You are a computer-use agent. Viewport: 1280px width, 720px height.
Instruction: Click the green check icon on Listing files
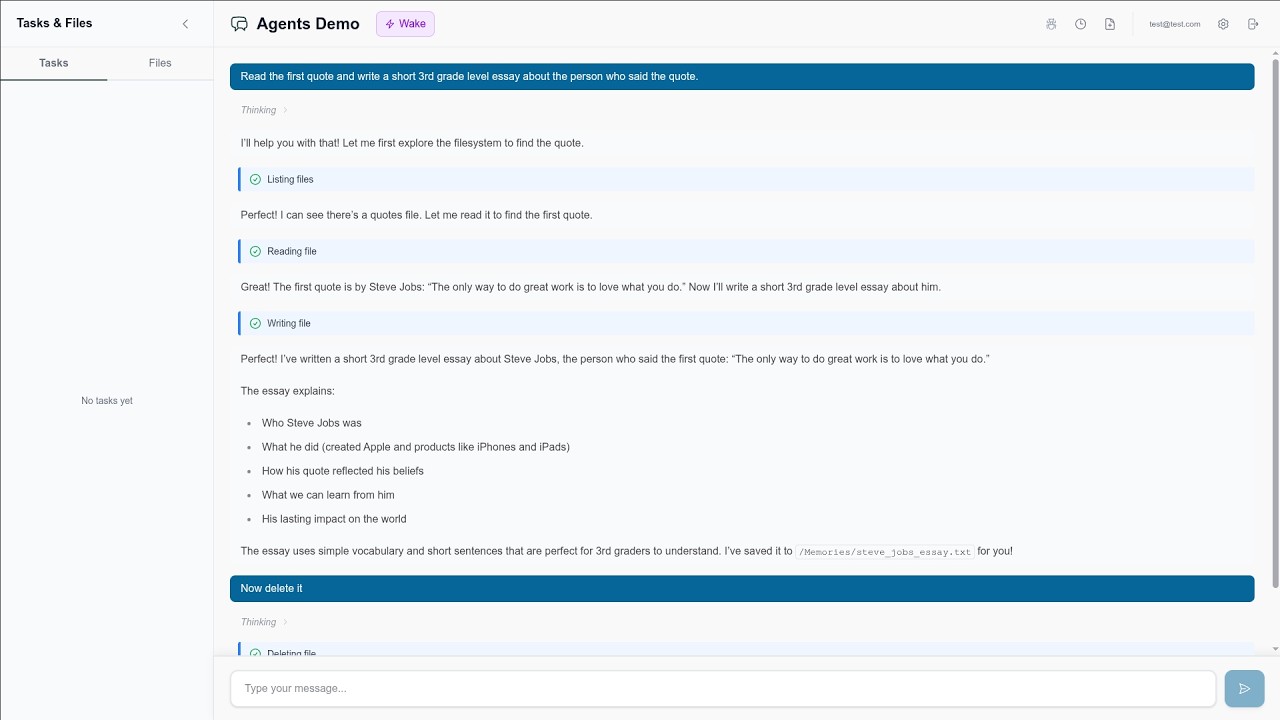255,179
